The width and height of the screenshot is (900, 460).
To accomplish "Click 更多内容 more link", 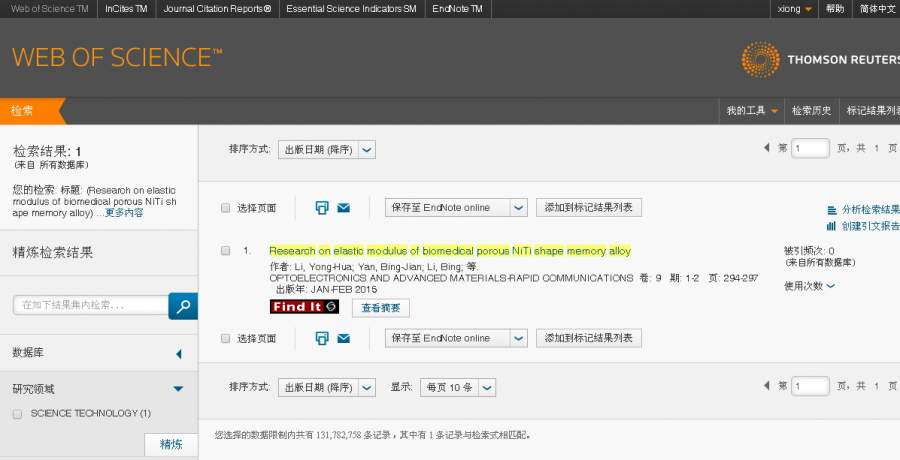I will point(124,213).
